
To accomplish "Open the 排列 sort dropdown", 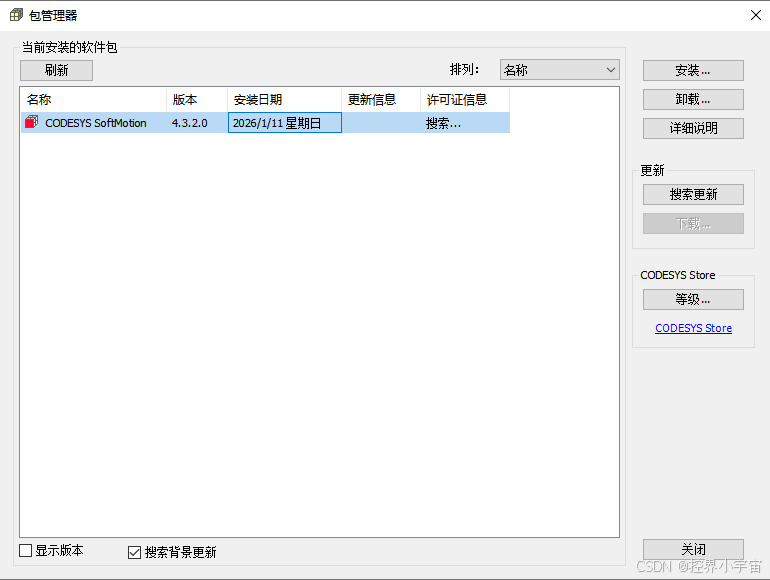I will (559, 70).
